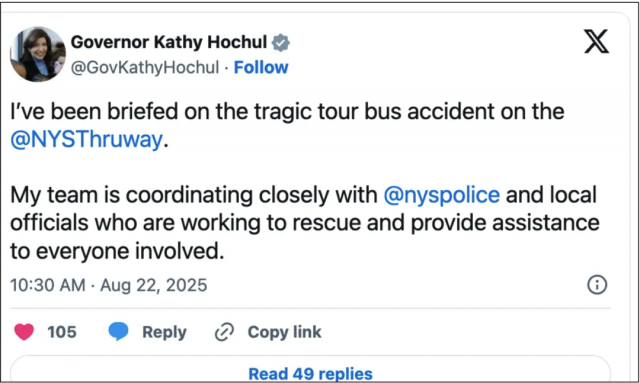Click the blue reply speech bubble icon
Viewport: 640px width, 383px height.
(x=118, y=331)
